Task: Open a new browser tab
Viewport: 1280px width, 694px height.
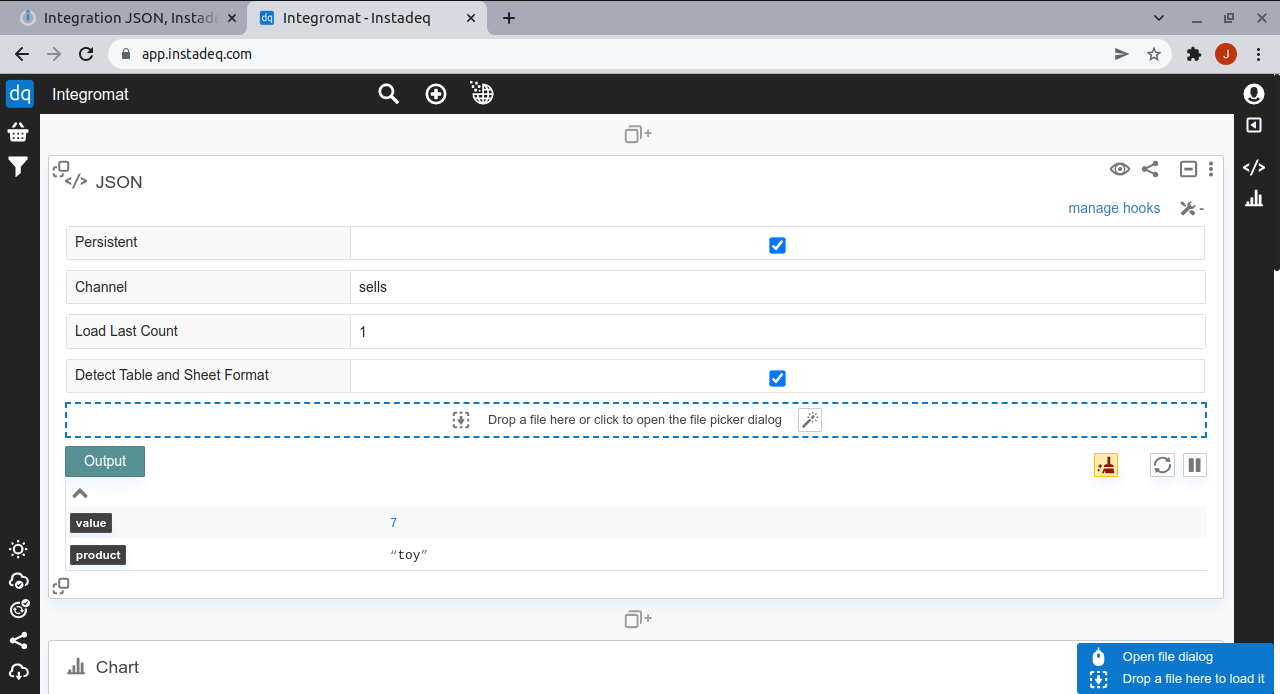Action: (x=509, y=18)
